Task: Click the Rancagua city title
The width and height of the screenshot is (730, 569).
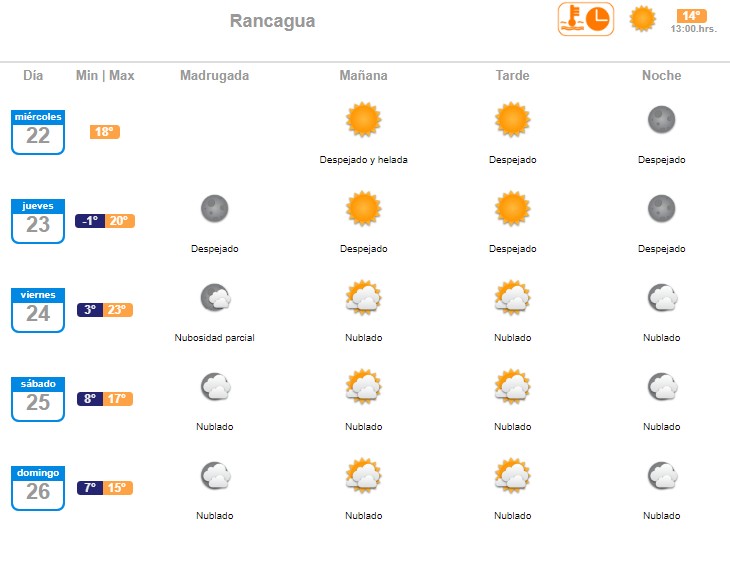Action: 272,21
